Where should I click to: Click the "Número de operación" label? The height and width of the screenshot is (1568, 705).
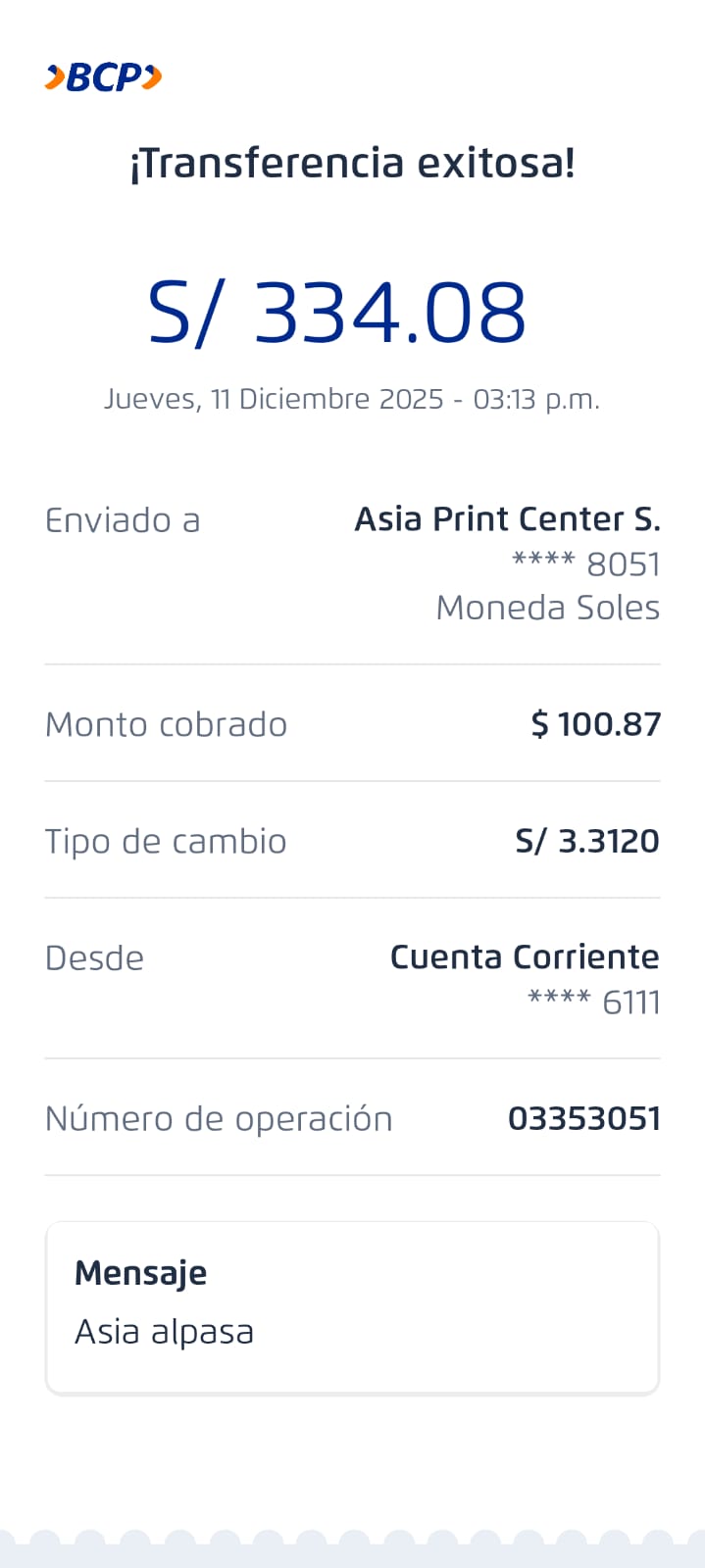tap(219, 1118)
